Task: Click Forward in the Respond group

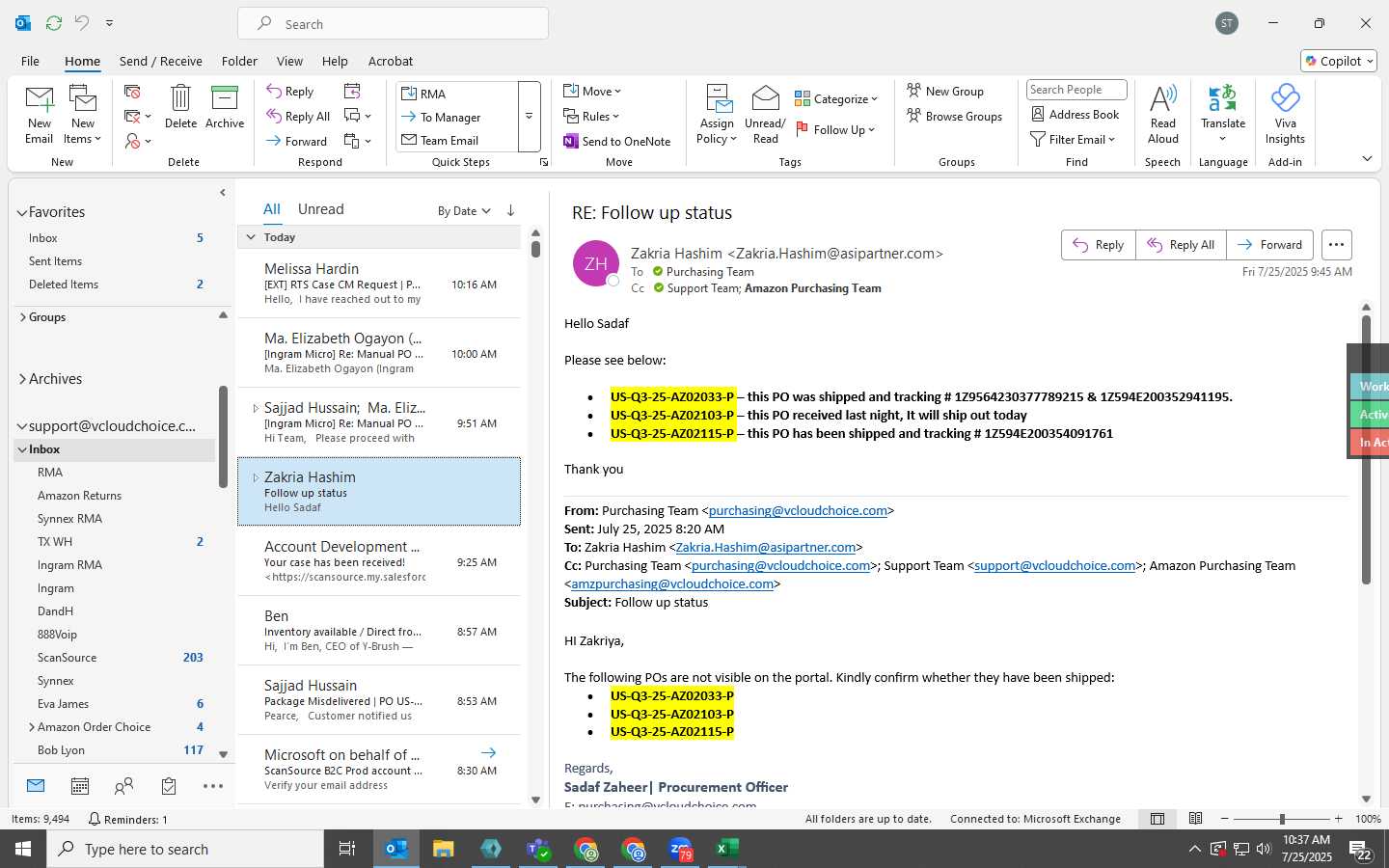Action: tap(297, 141)
